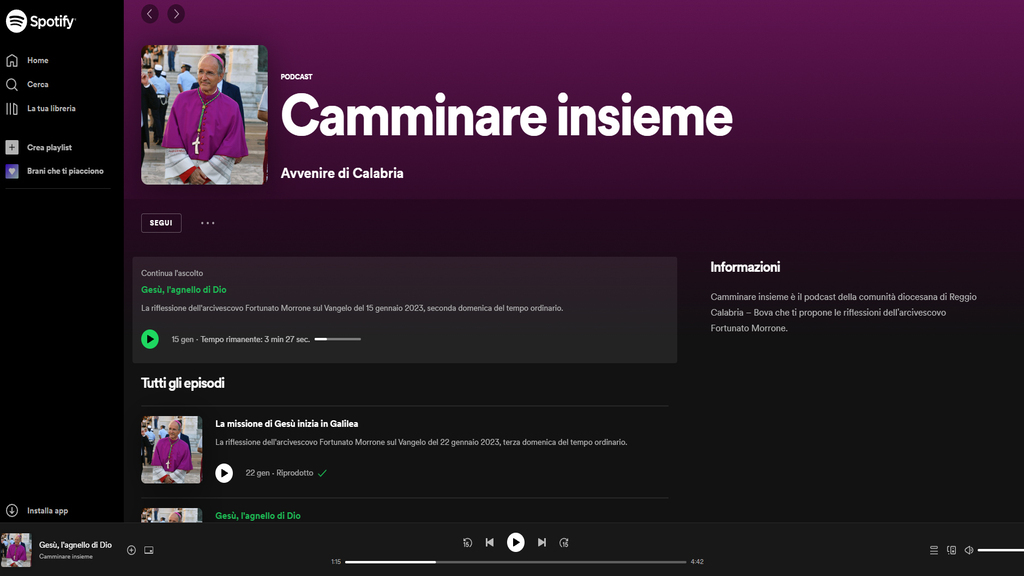
Task: Go forward with the right arrow
Action: [176, 13]
